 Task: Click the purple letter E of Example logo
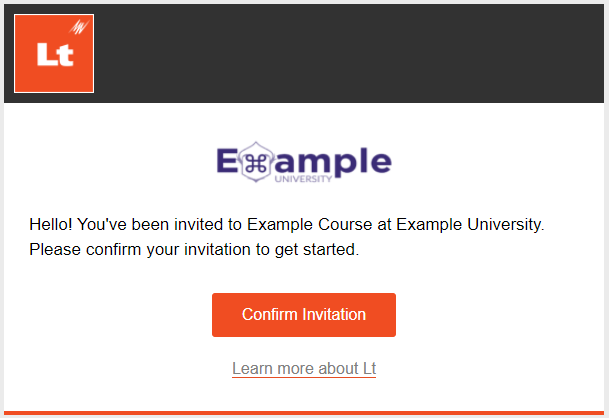(227, 161)
